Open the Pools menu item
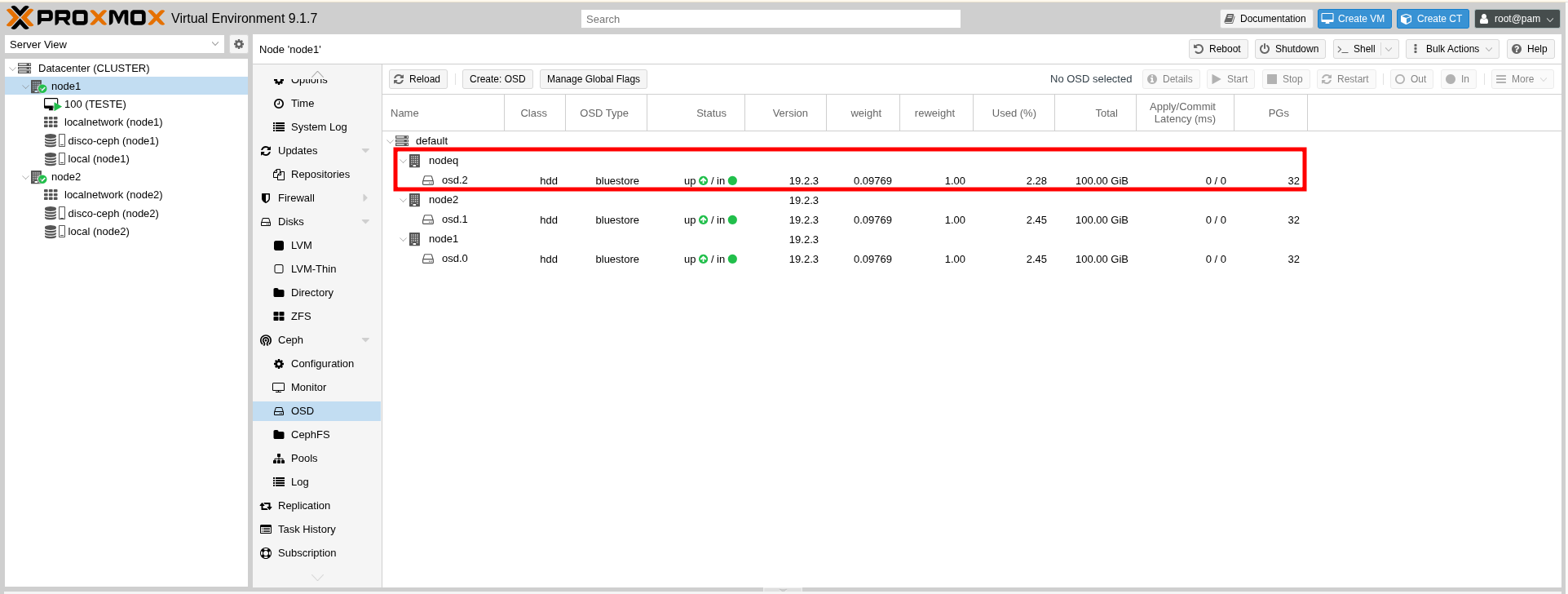Image resolution: width=1568 pixels, height=594 pixels. 304,459
